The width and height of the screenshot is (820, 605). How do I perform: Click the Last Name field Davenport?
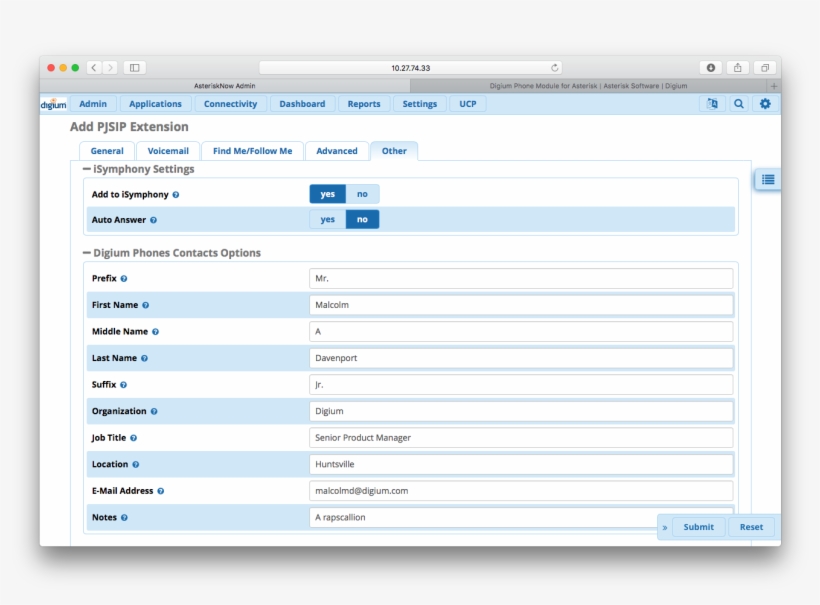[x=521, y=358]
